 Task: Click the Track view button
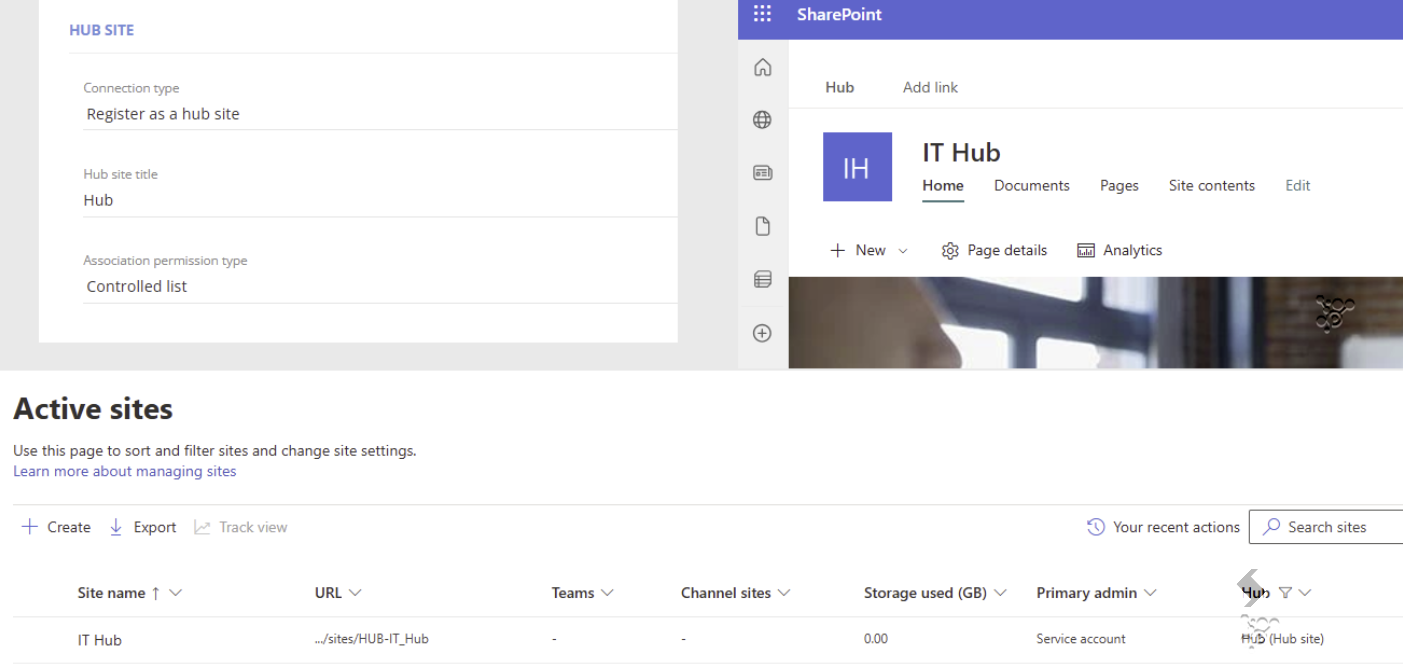click(x=240, y=527)
